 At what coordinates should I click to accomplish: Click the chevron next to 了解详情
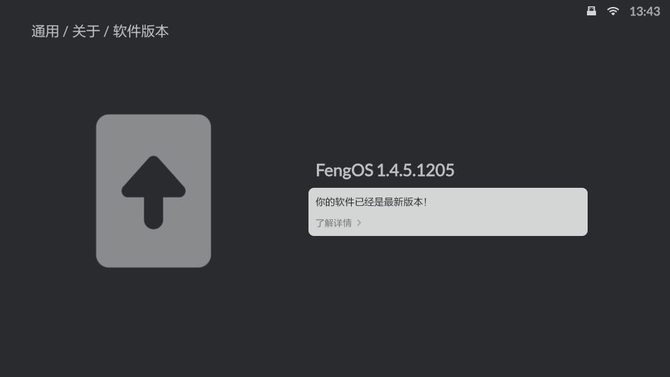[x=359, y=223]
